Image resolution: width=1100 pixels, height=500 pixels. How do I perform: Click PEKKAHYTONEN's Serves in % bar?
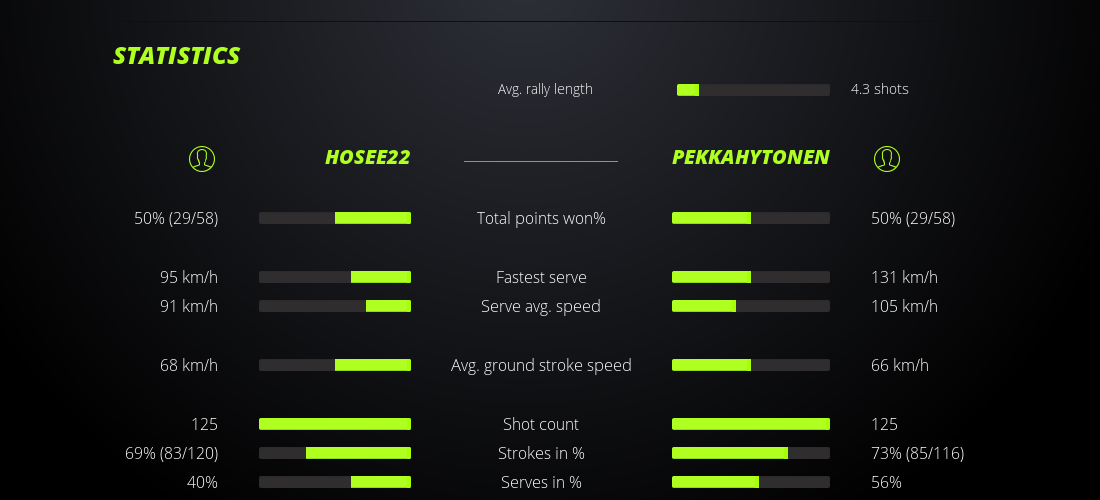pyautogui.click(x=751, y=482)
